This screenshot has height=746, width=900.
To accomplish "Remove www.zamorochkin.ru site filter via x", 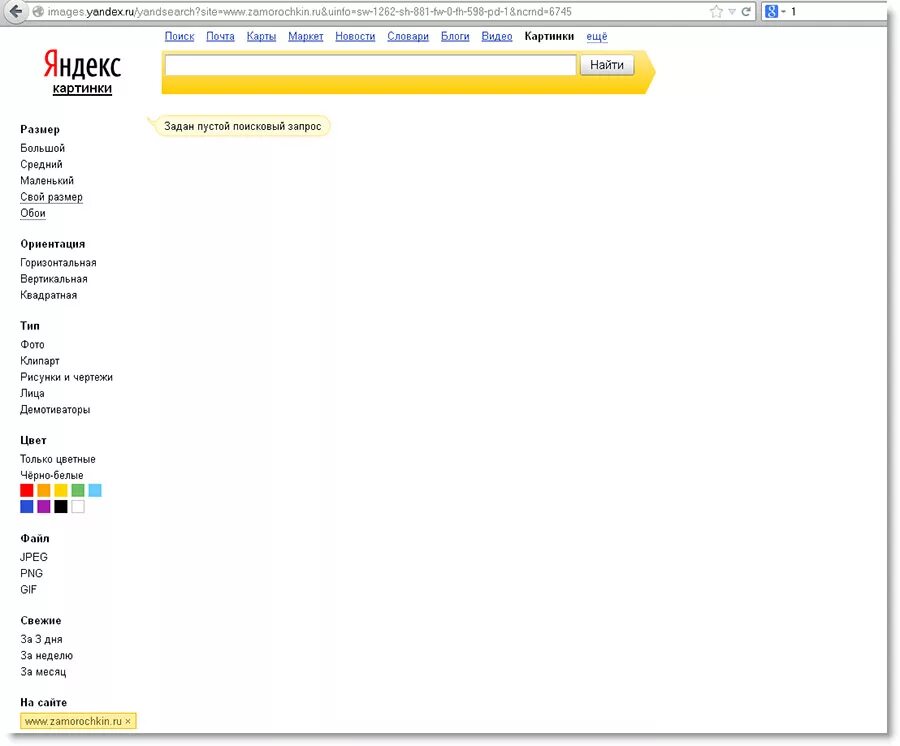I will [x=128, y=721].
